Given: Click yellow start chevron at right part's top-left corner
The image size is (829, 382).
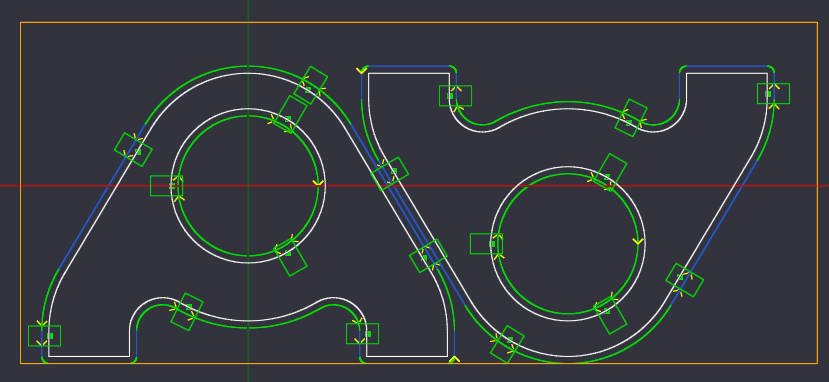Looking at the screenshot, I should pos(362,70).
